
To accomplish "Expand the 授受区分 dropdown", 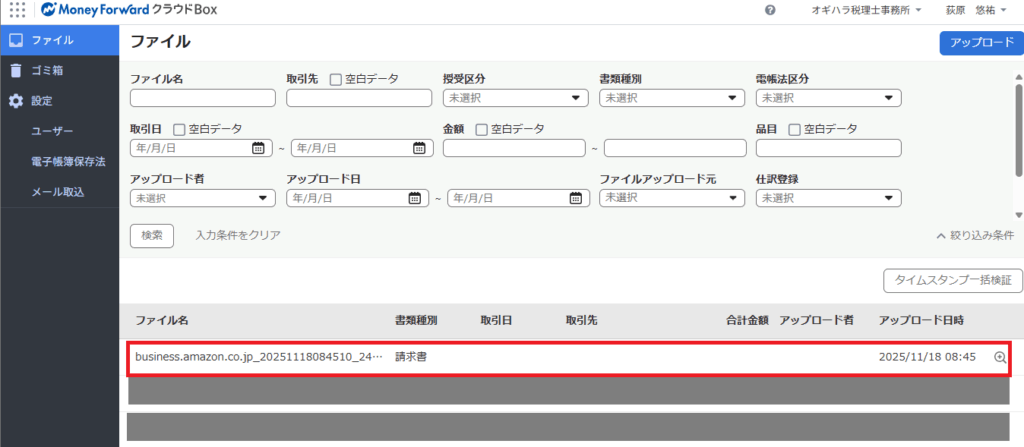I will [x=515, y=98].
